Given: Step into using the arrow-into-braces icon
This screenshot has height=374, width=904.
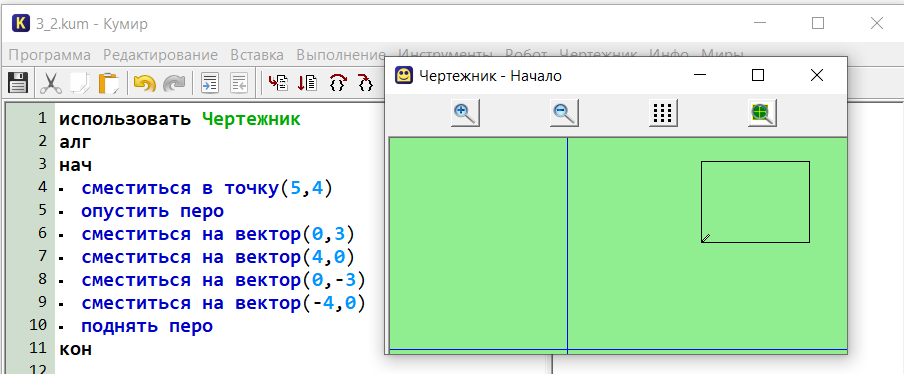Looking at the screenshot, I should [x=366, y=84].
